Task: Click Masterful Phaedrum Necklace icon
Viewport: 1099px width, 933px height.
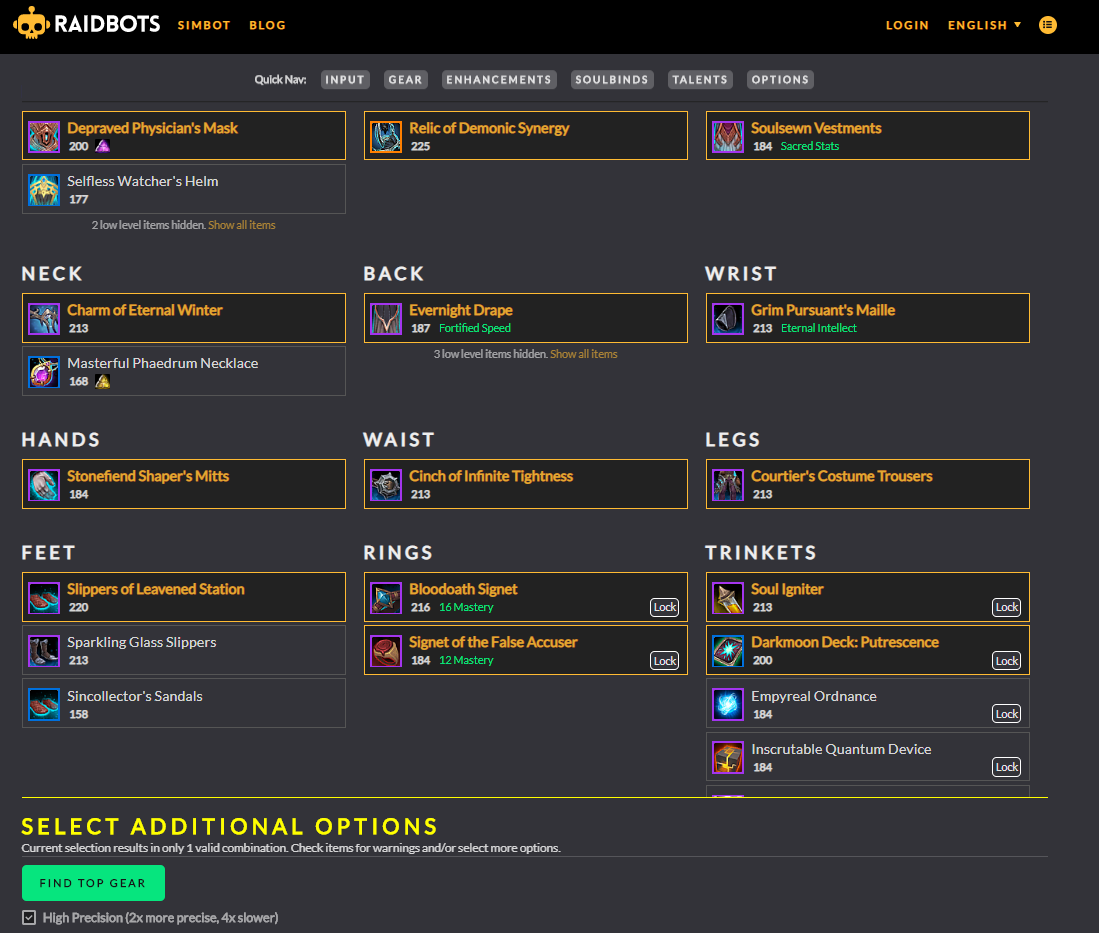Action: coord(43,372)
